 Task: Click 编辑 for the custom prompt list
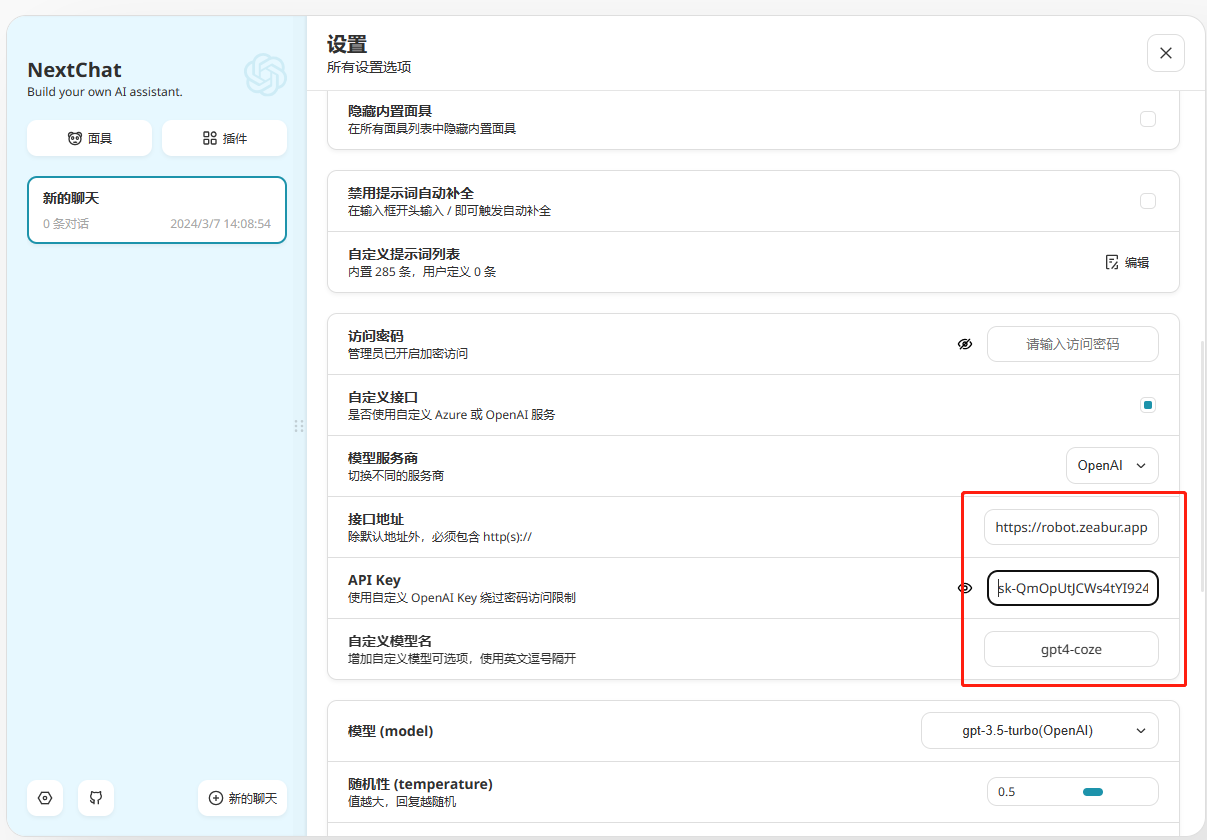tap(1127, 262)
